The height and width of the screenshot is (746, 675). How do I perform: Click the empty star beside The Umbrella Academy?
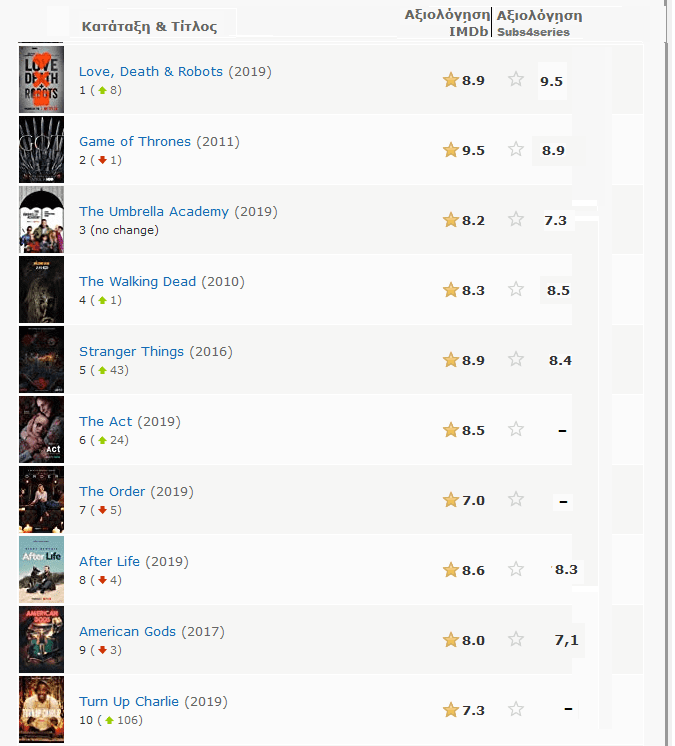coord(516,219)
